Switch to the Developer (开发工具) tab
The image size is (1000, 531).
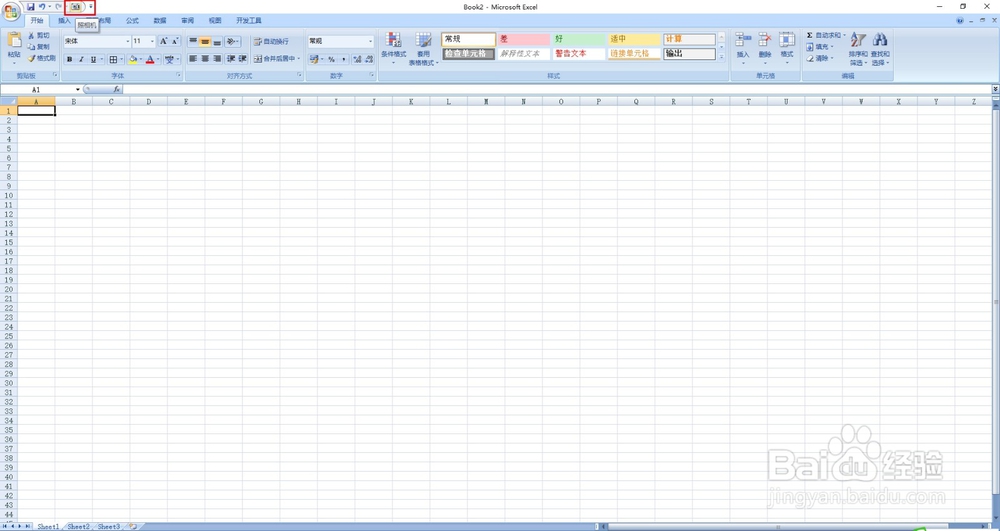(x=249, y=20)
